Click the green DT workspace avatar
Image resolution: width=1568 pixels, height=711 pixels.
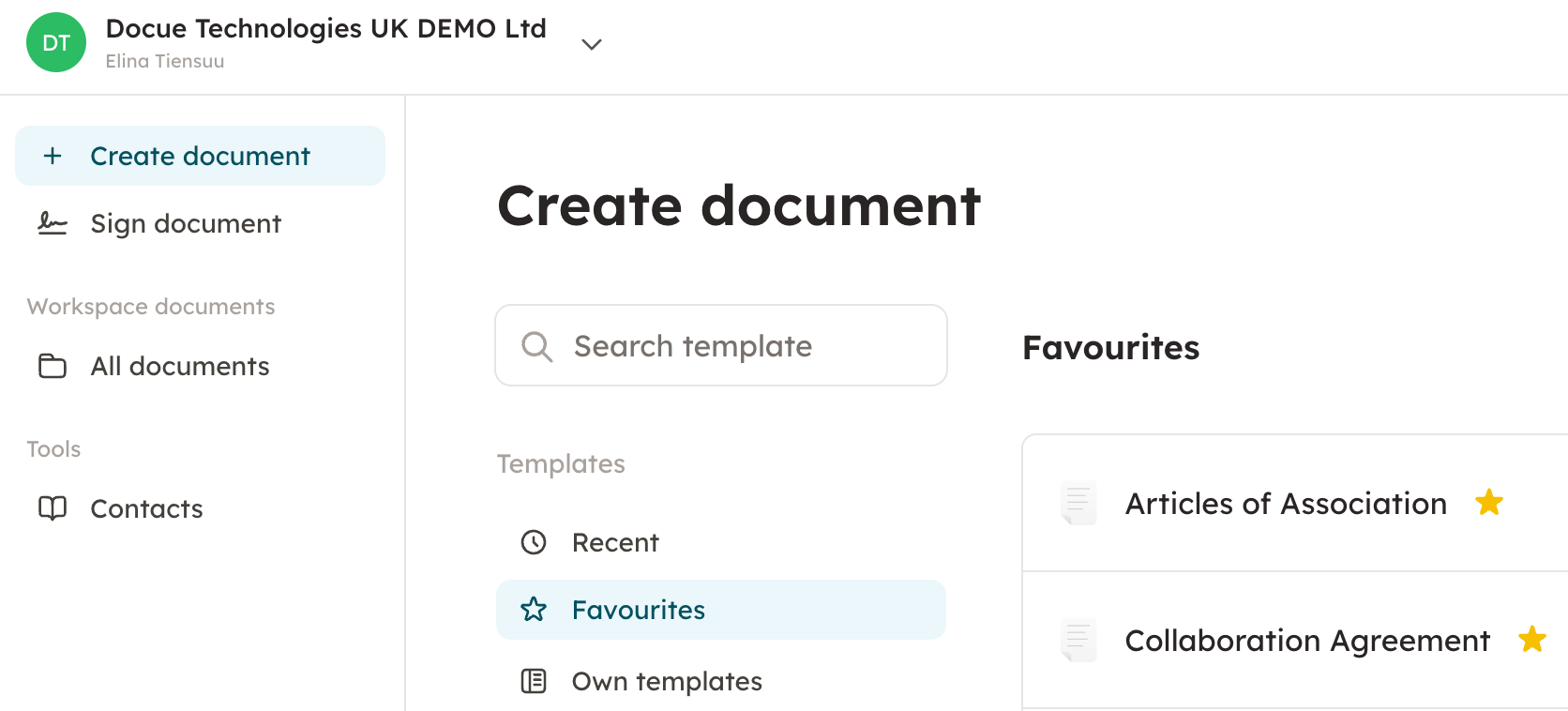click(x=56, y=42)
